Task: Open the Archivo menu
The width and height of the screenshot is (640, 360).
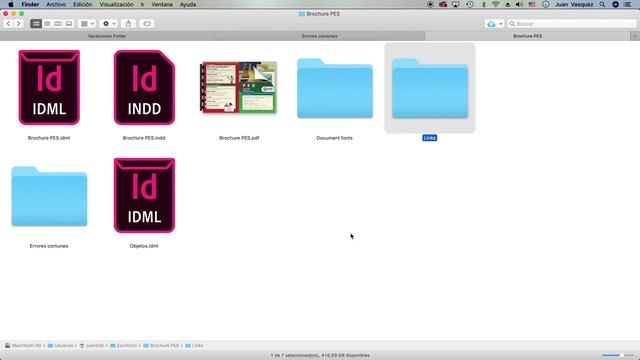Action: pos(56,4)
